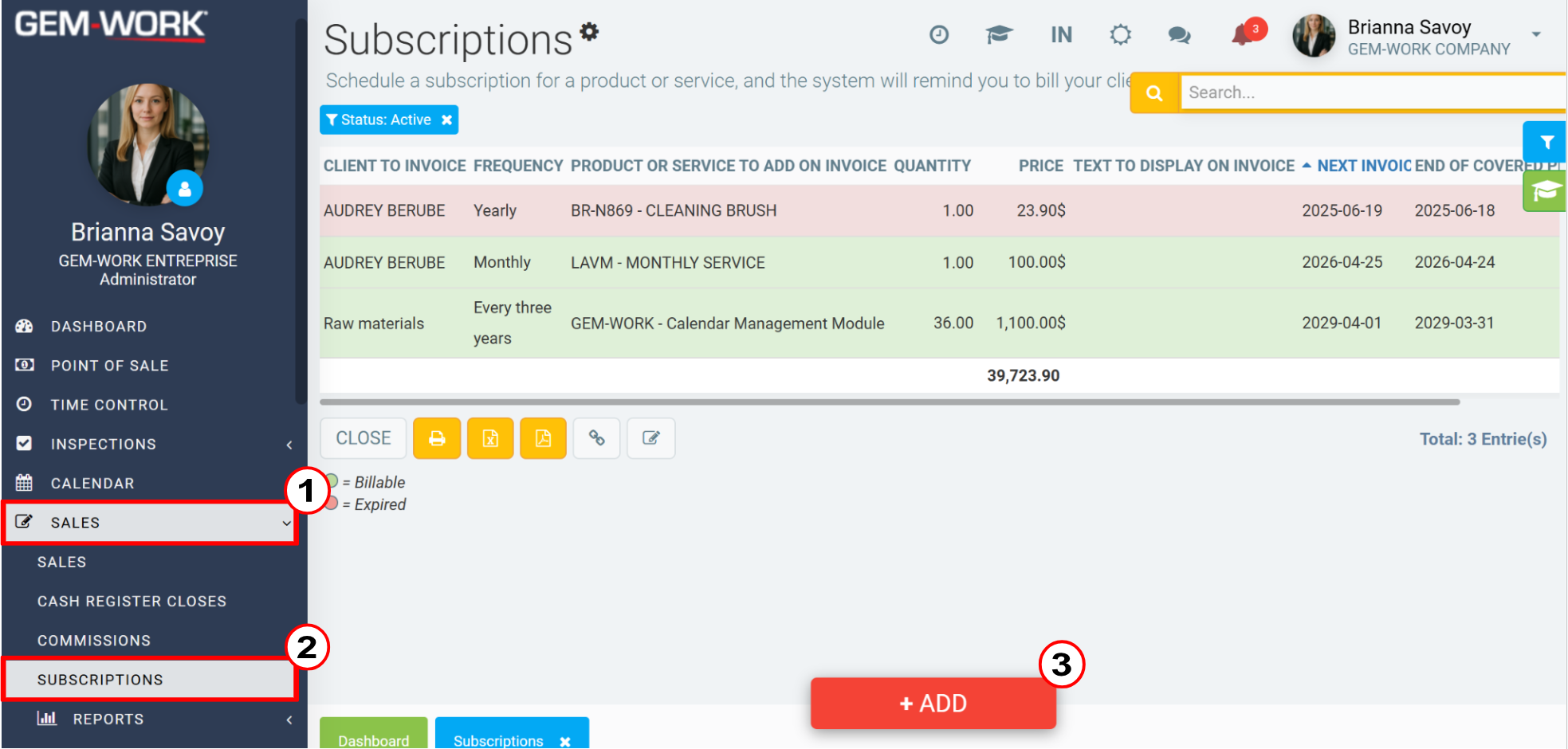Image resolution: width=1568 pixels, height=749 pixels.
Task: Open the chat messages icon
Action: [x=1179, y=35]
